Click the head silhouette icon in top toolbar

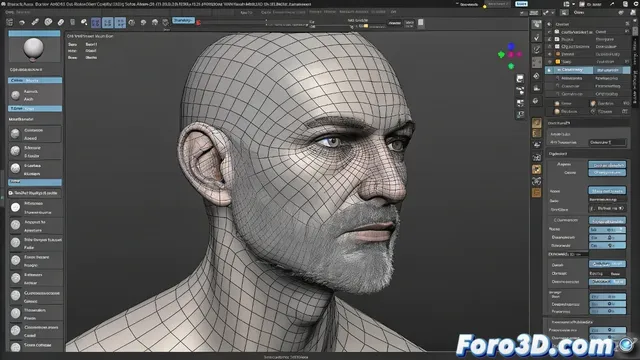[x=143, y=22]
